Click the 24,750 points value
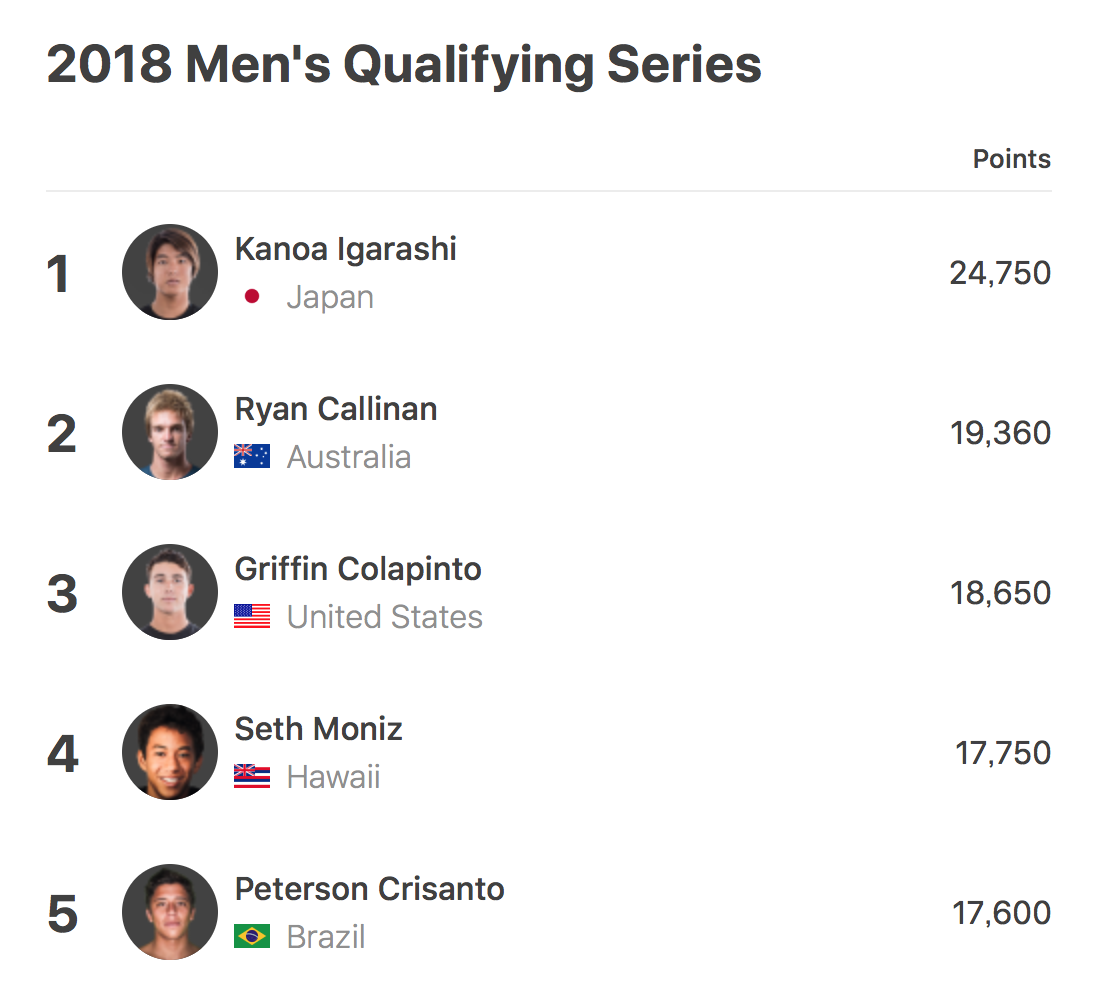 click(1000, 273)
